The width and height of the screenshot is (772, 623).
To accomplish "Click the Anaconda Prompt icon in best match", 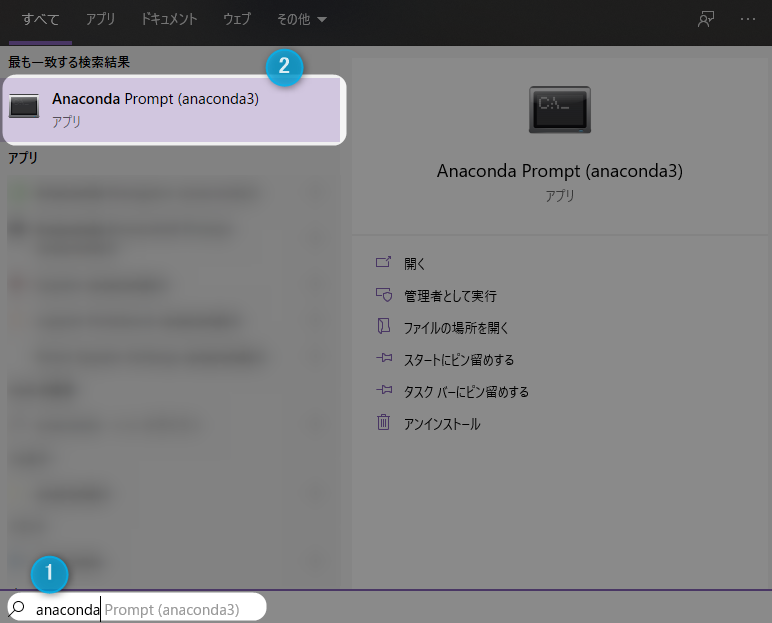I will 24,105.
